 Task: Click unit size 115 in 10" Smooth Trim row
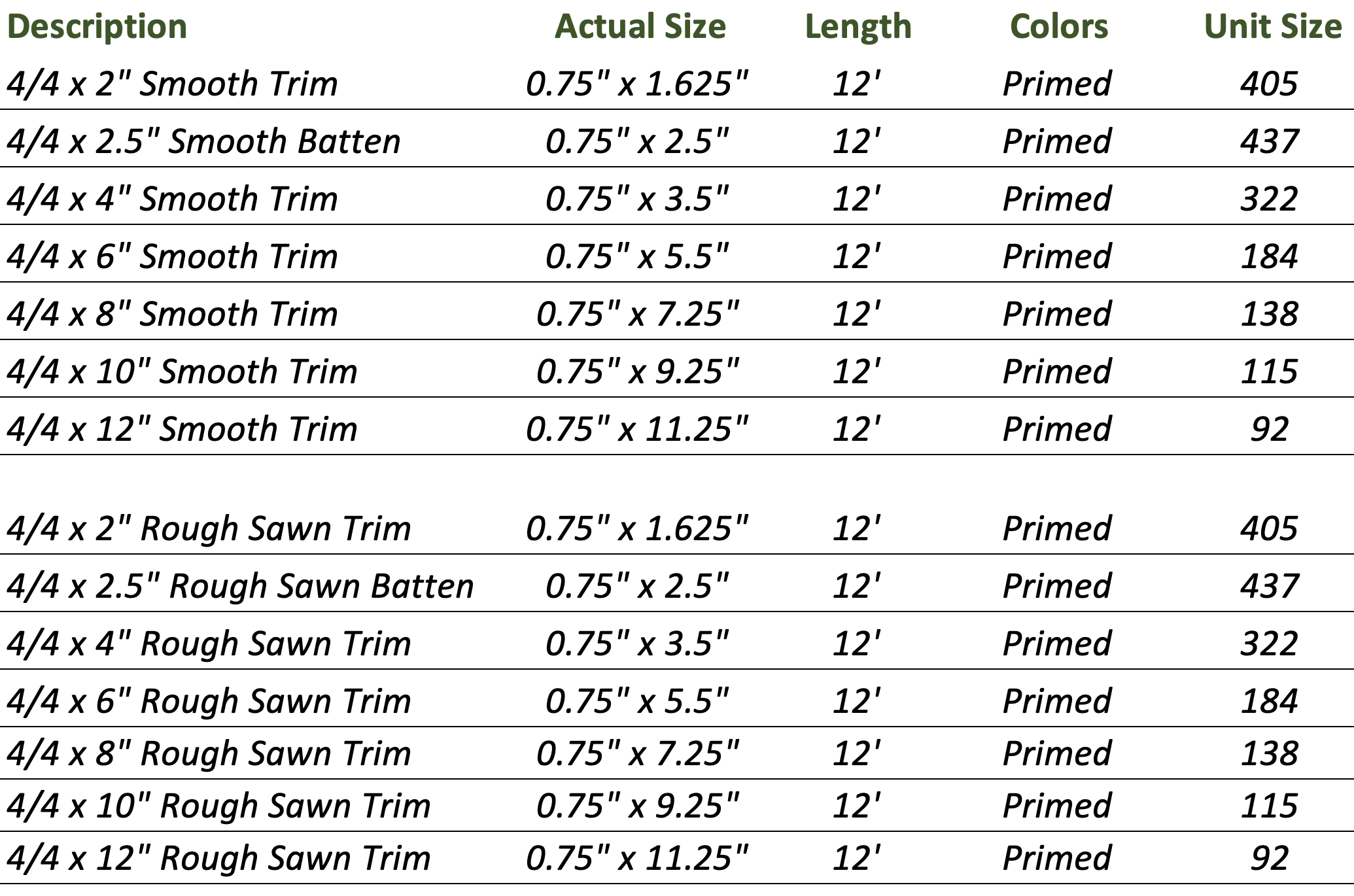coord(1269,371)
